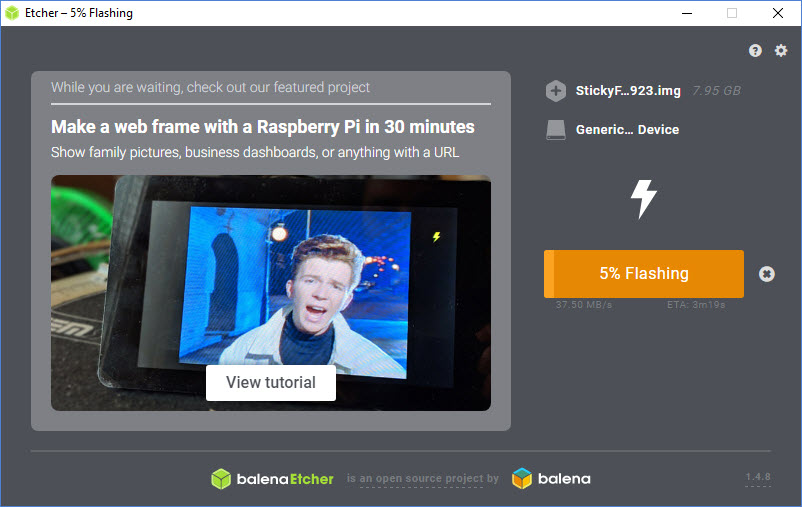
Task: Click the green balenaEtcher cube logo
Action: (x=221, y=479)
